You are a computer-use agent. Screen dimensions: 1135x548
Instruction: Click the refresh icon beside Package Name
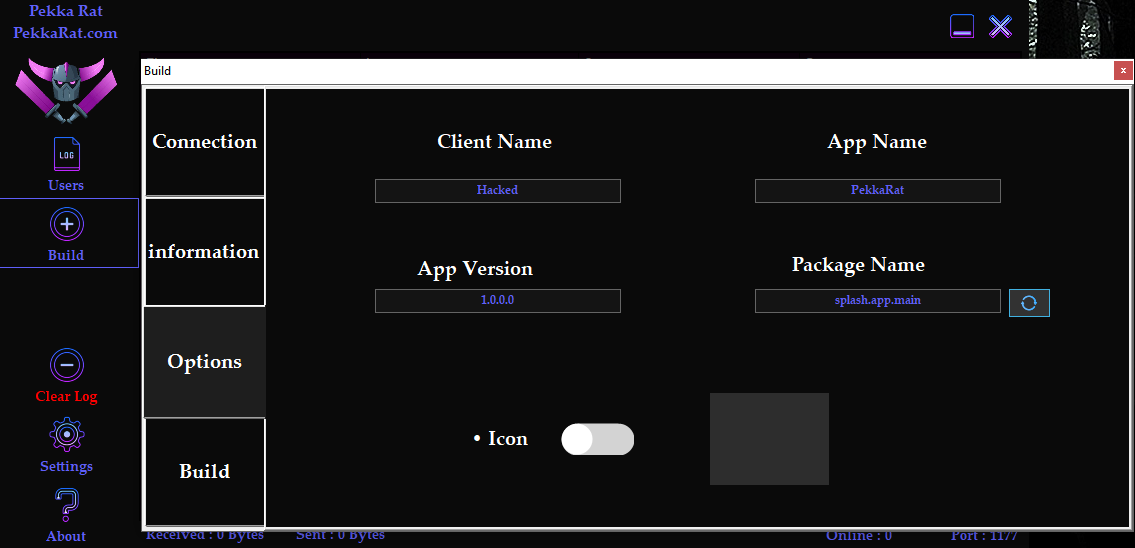click(x=1029, y=302)
